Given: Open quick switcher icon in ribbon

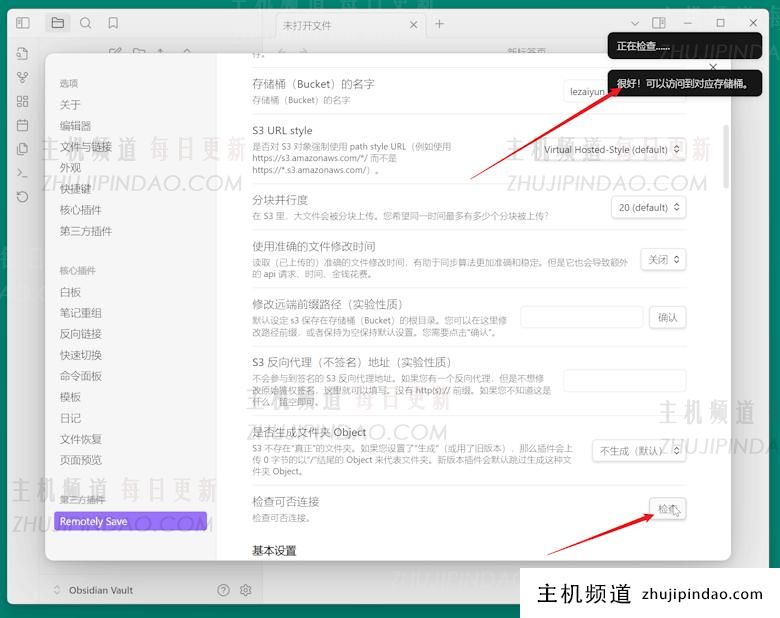Looking at the screenshot, I should tap(22, 53).
